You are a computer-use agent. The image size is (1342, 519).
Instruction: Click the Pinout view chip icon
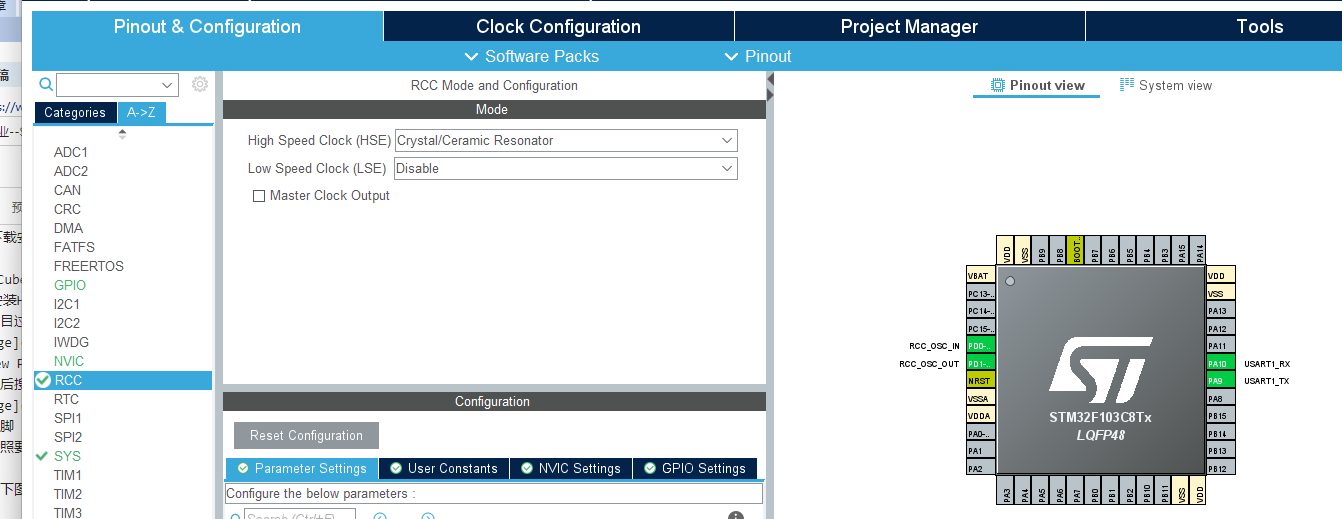(x=997, y=85)
